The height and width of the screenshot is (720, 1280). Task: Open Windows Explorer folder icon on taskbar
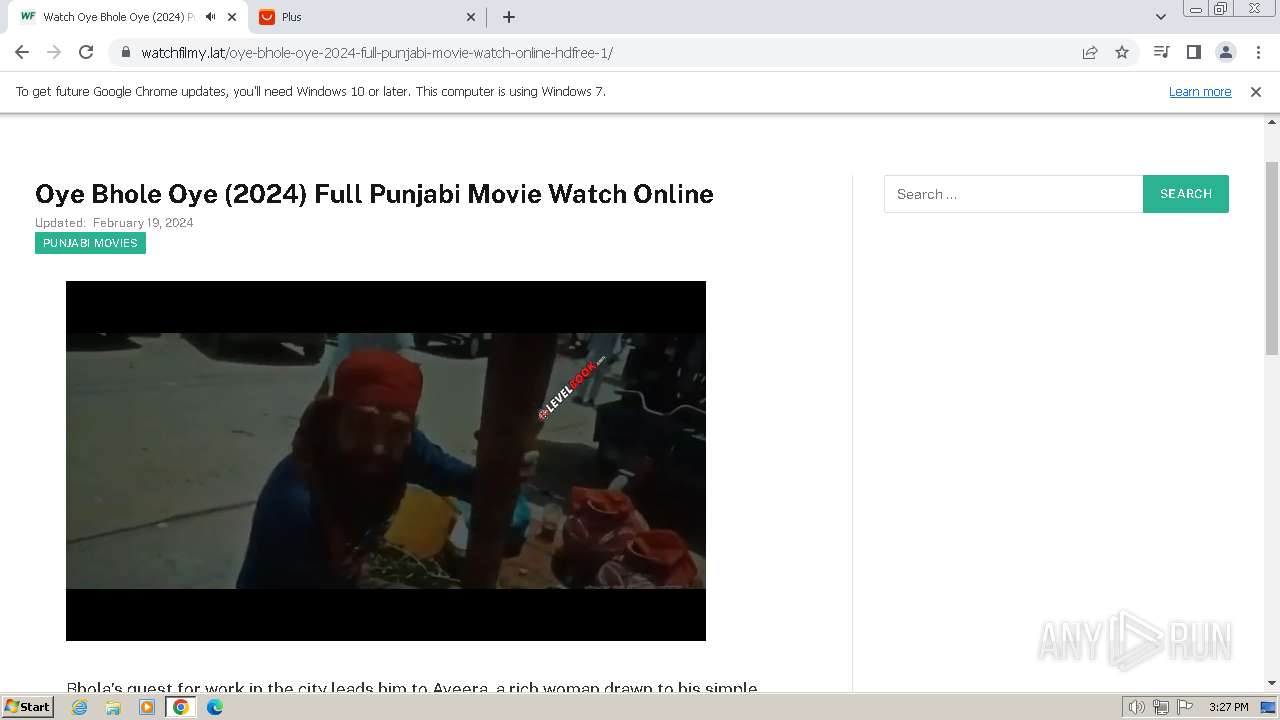point(113,707)
